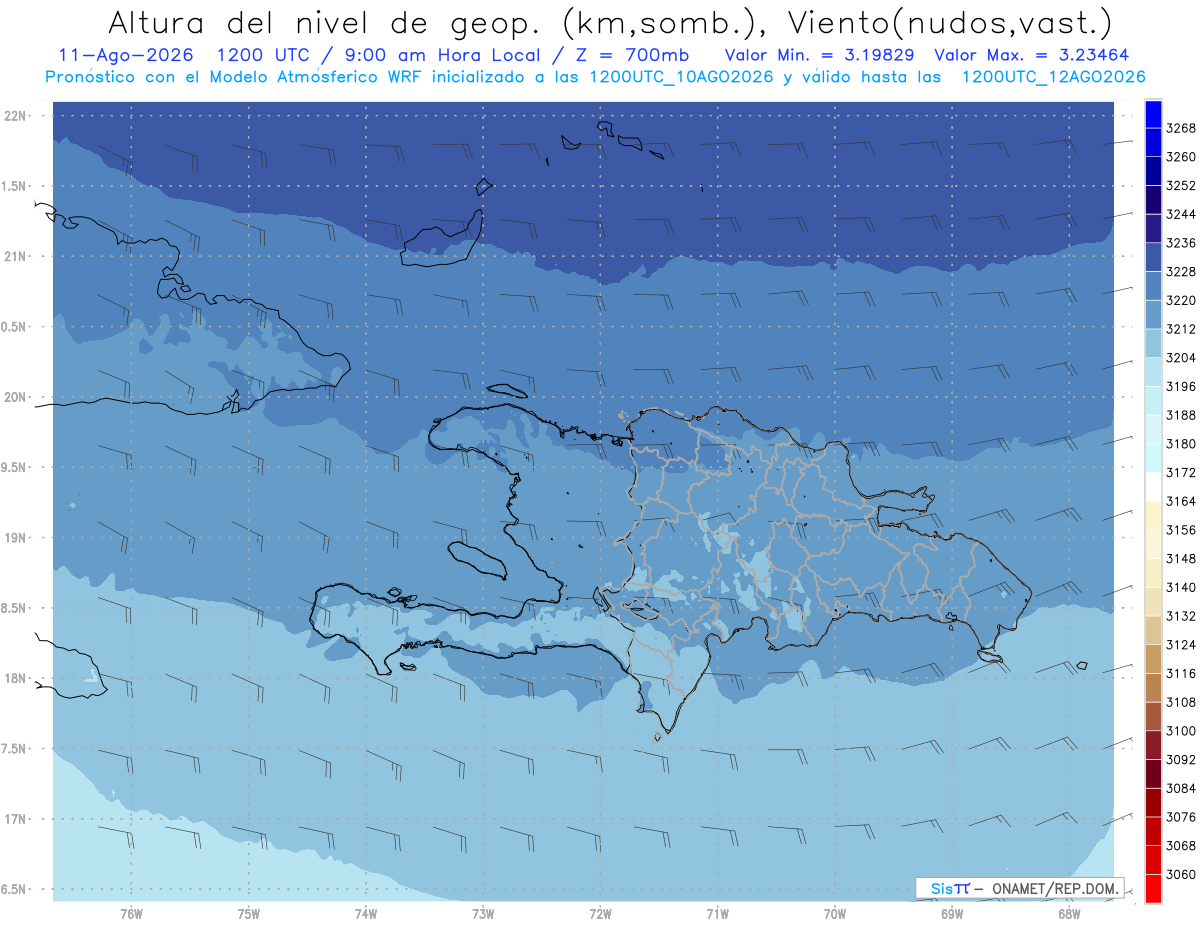Click the color swatch between 3068 and 3060
Viewport: 1200px width, 927px height.
click(x=1153, y=860)
